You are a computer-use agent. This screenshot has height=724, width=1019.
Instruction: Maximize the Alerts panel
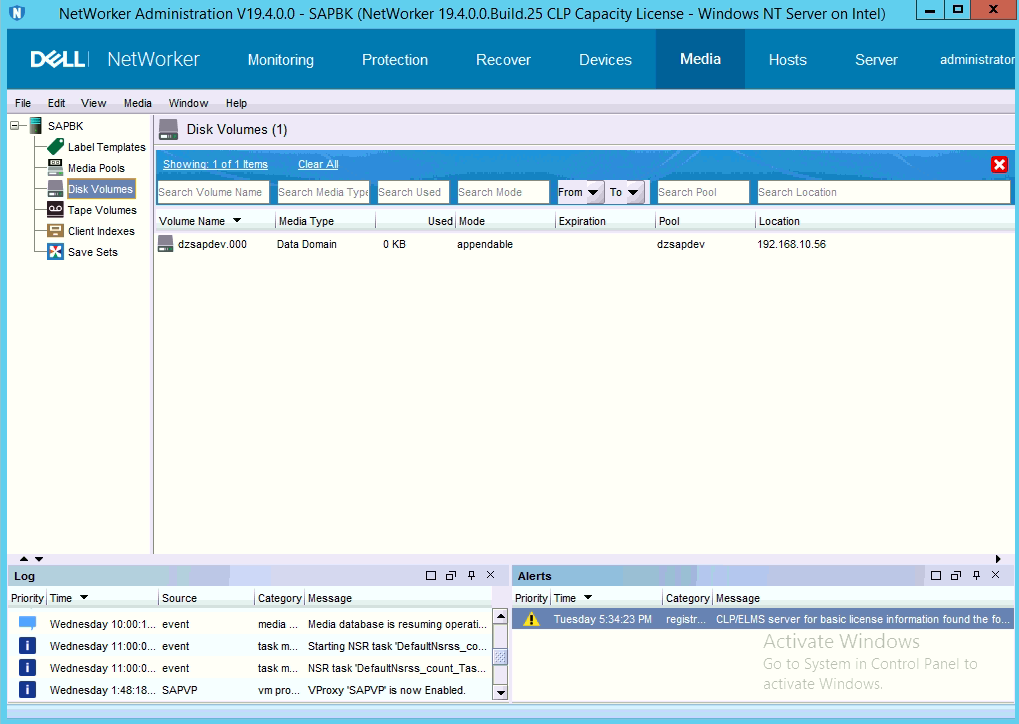click(936, 576)
